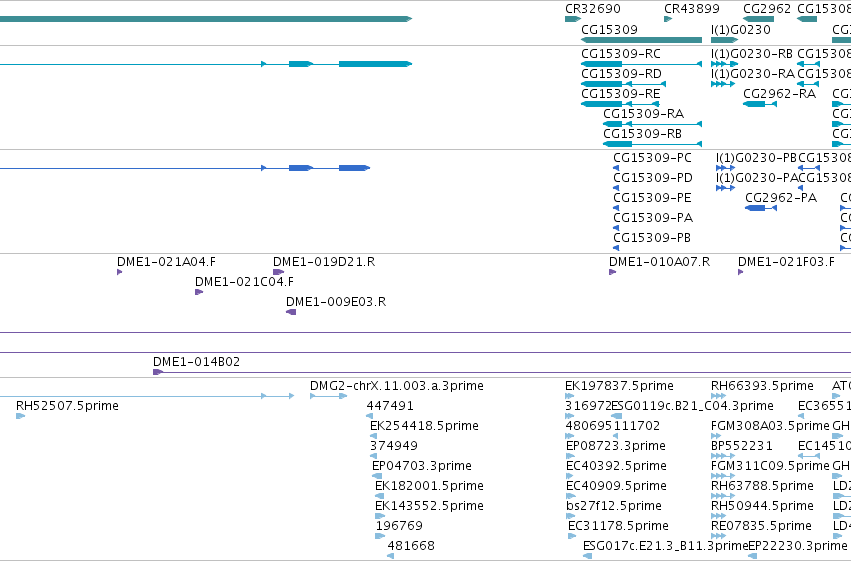The width and height of the screenshot is (851, 561).
Task: Open transcript CG15309-RA
Action: tap(644, 114)
